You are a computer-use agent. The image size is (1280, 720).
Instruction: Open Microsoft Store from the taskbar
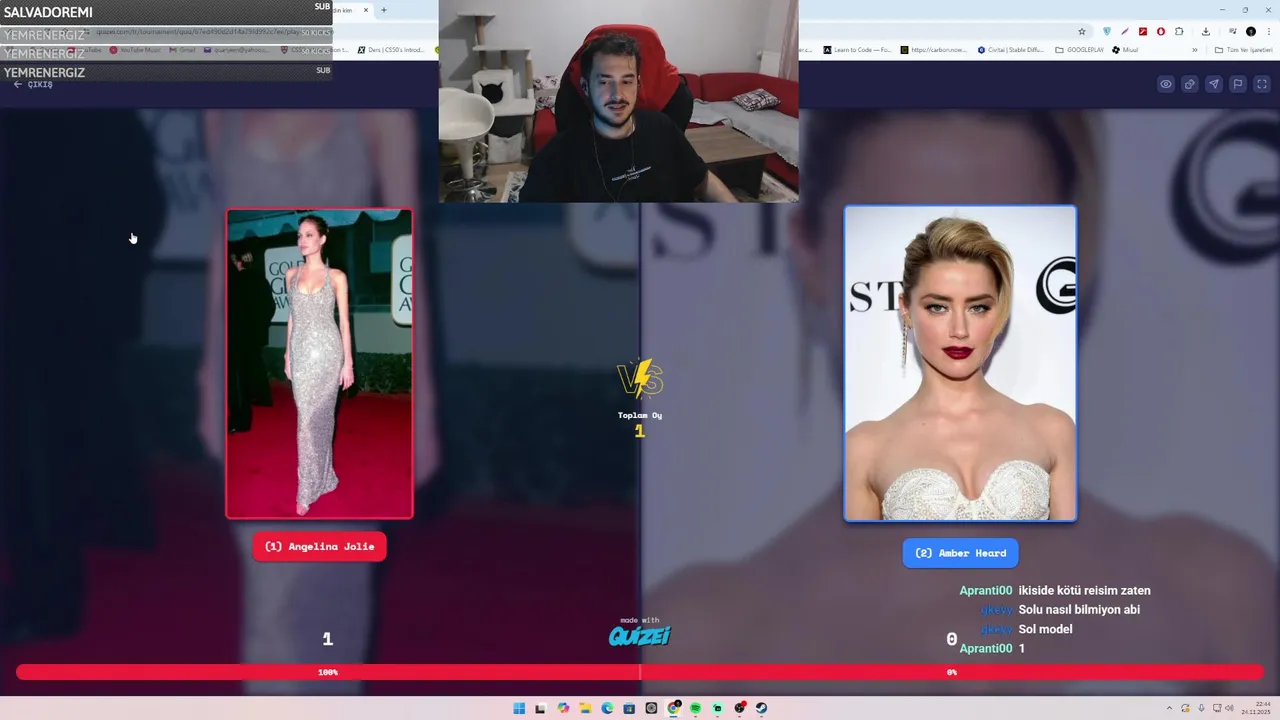629,708
